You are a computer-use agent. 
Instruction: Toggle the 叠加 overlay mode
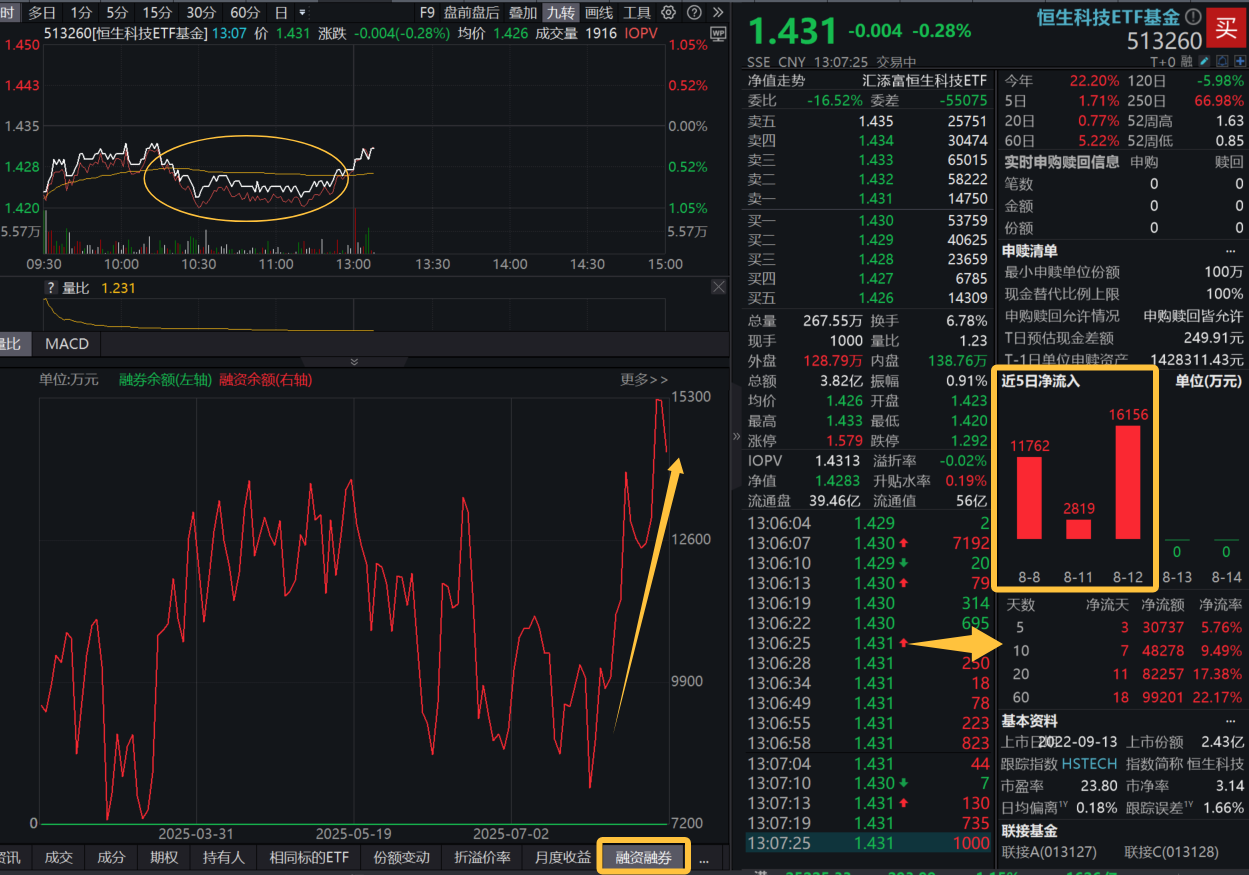[522, 14]
